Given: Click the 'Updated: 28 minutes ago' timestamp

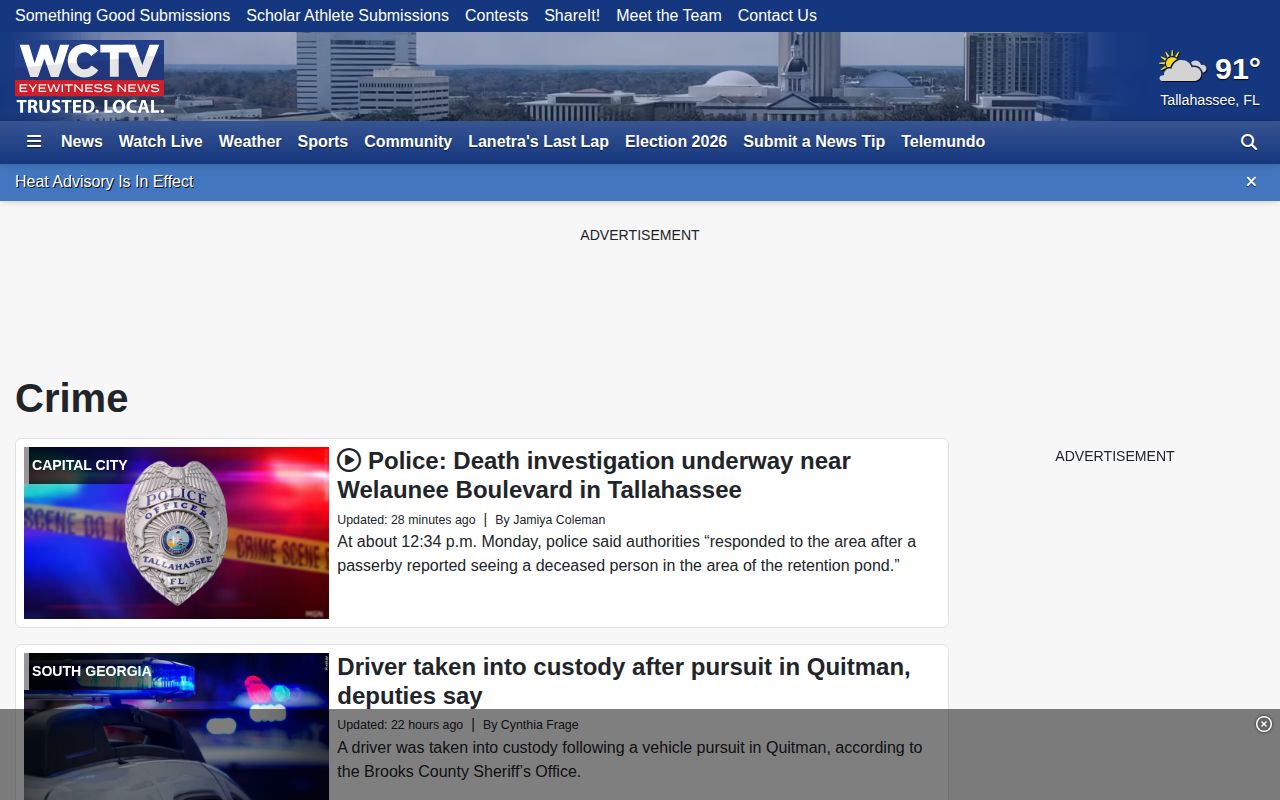Looking at the screenshot, I should pyautogui.click(x=406, y=520).
